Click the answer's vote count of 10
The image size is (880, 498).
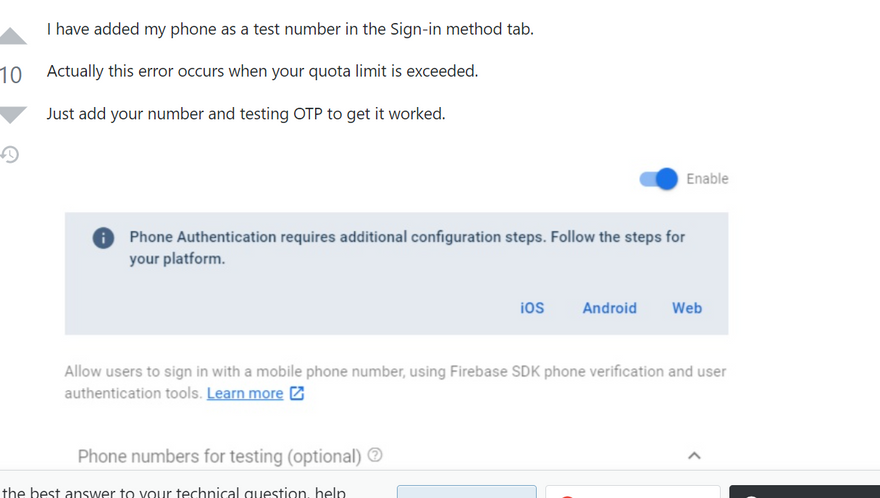coord(11,75)
